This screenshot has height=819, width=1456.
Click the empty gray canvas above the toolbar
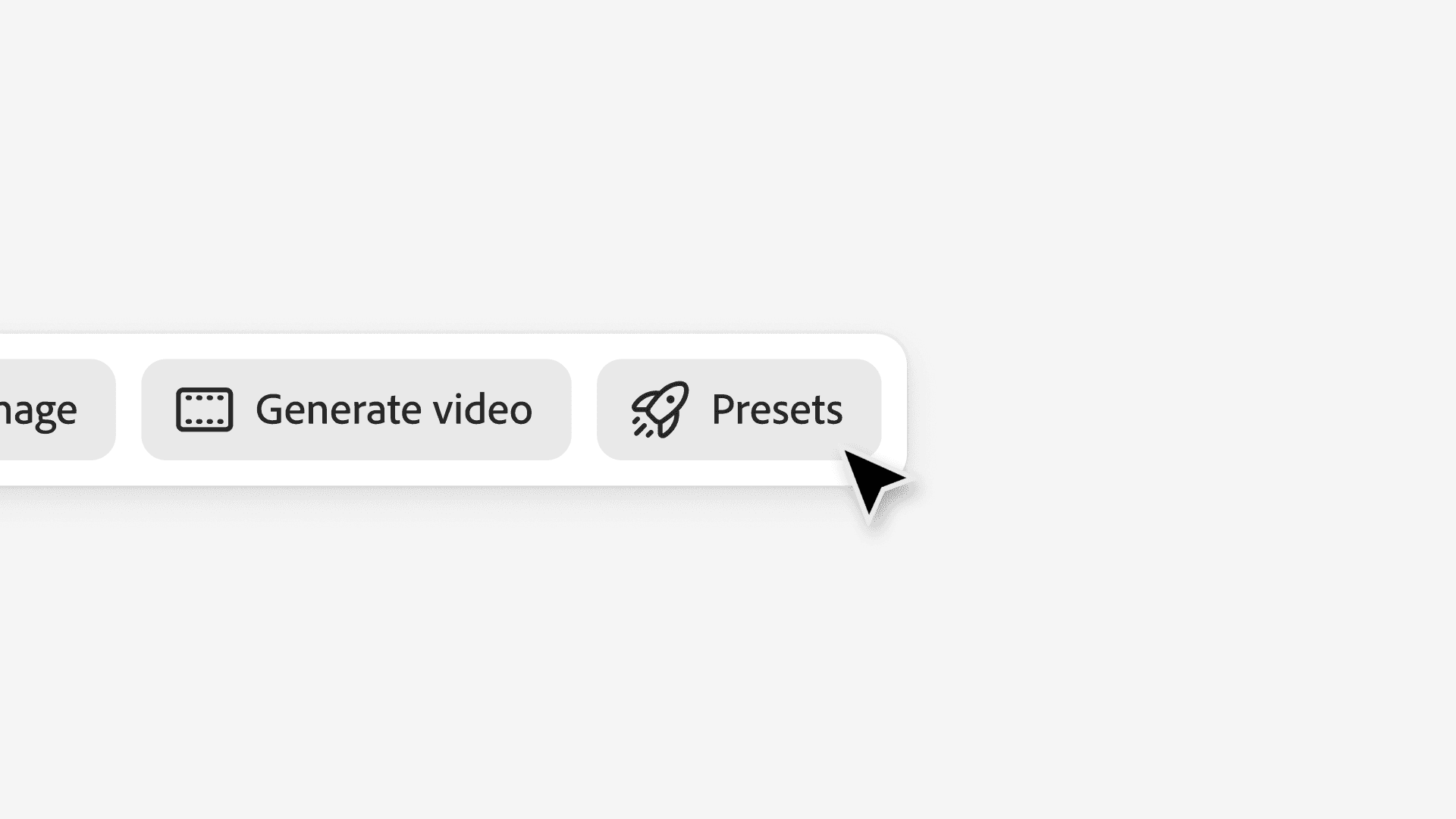point(728,167)
